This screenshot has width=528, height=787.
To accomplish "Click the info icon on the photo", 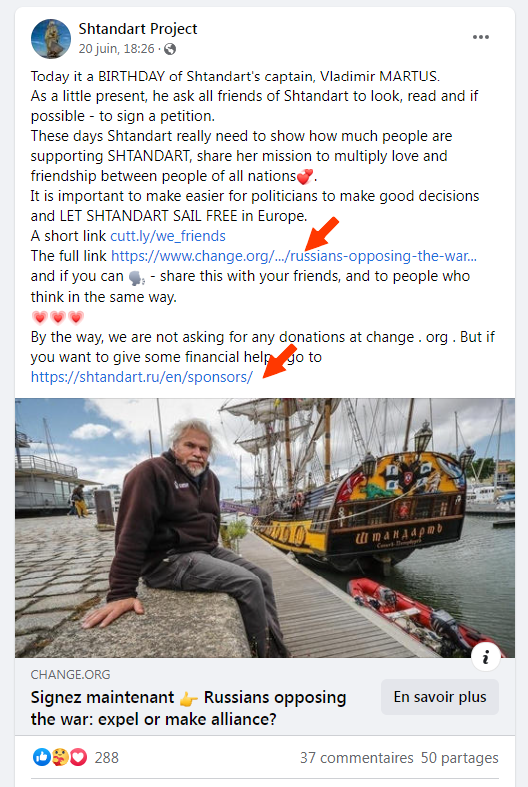I will click(485, 657).
